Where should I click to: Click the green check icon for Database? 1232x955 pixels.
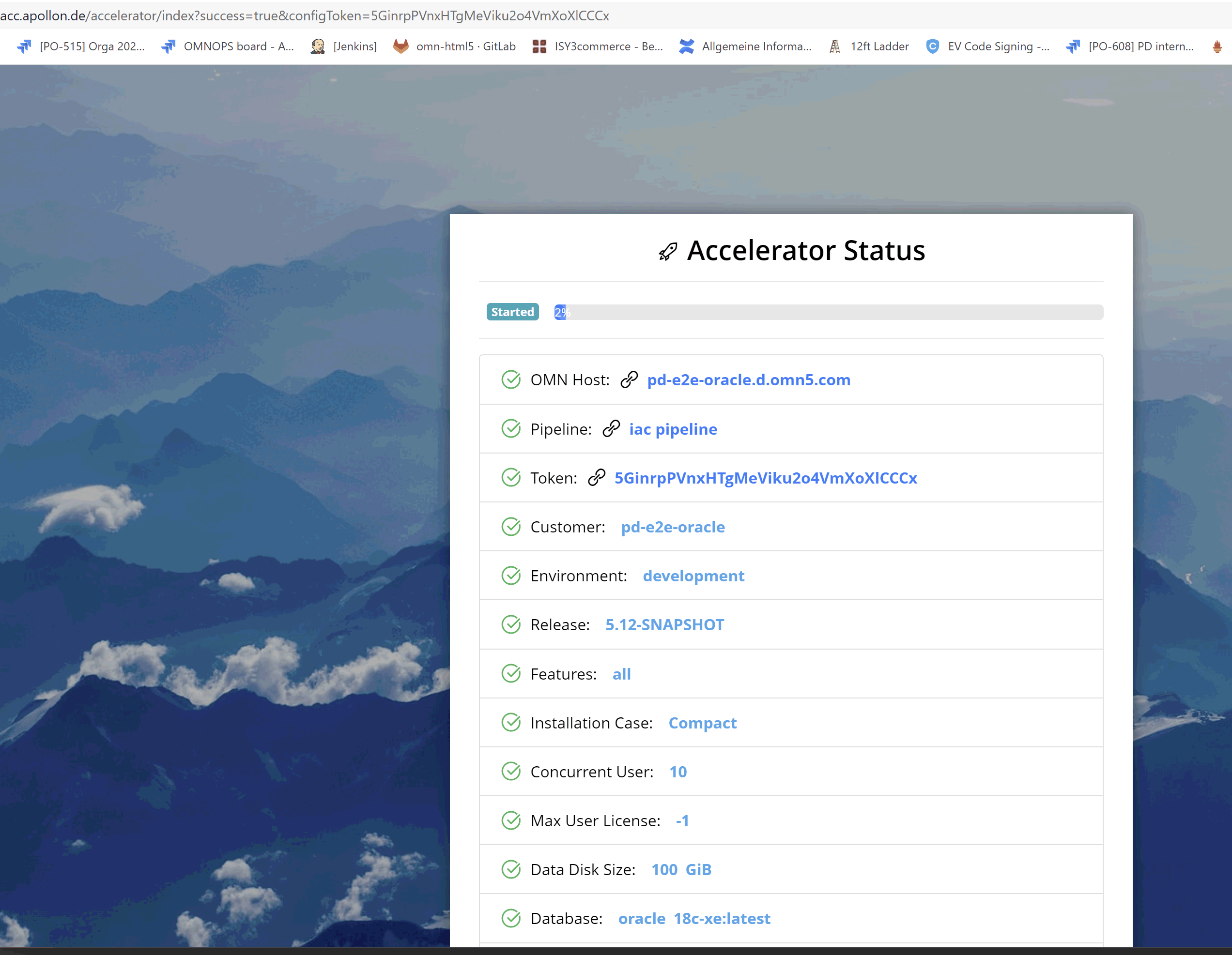click(x=511, y=918)
